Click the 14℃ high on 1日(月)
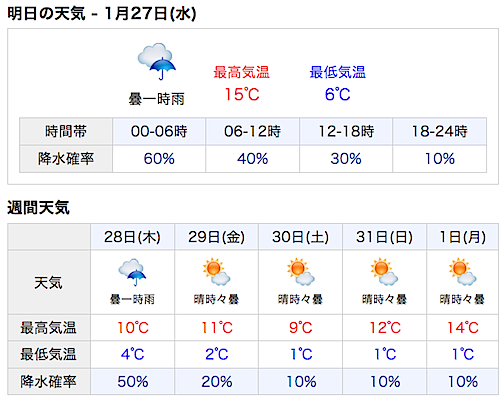504x401 pixels. click(463, 328)
